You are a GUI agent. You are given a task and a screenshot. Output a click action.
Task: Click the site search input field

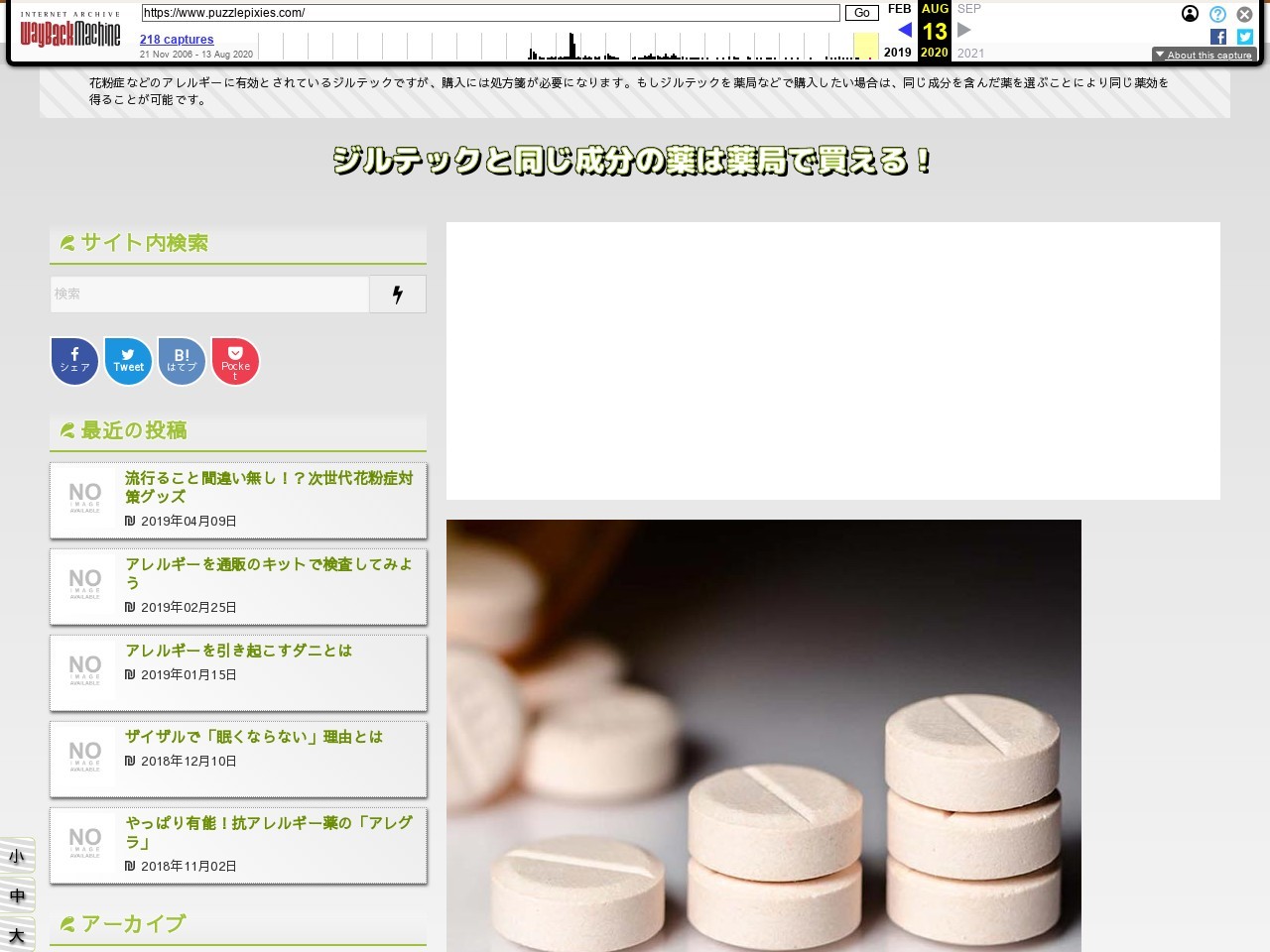click(x=209, y=295)
